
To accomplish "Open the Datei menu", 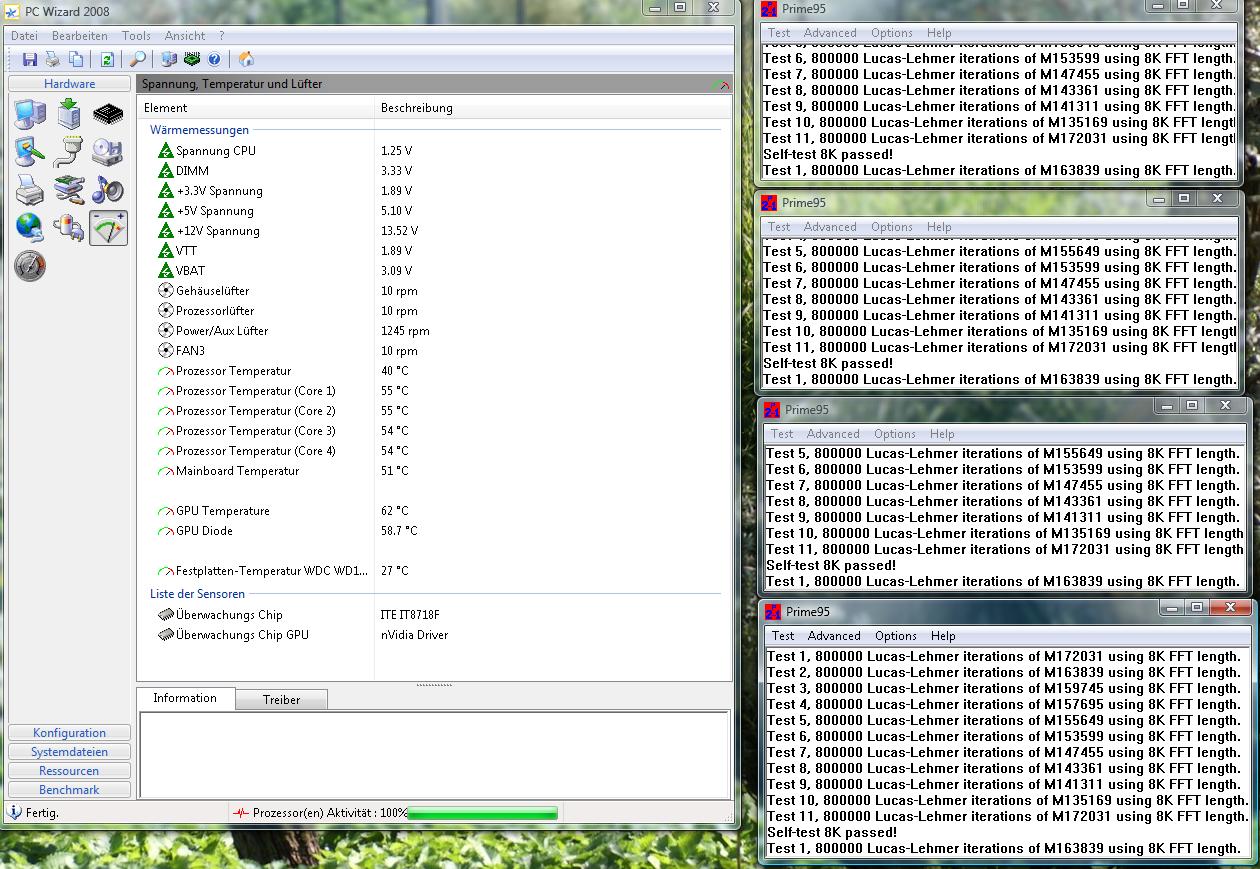I will click(24, 35).
